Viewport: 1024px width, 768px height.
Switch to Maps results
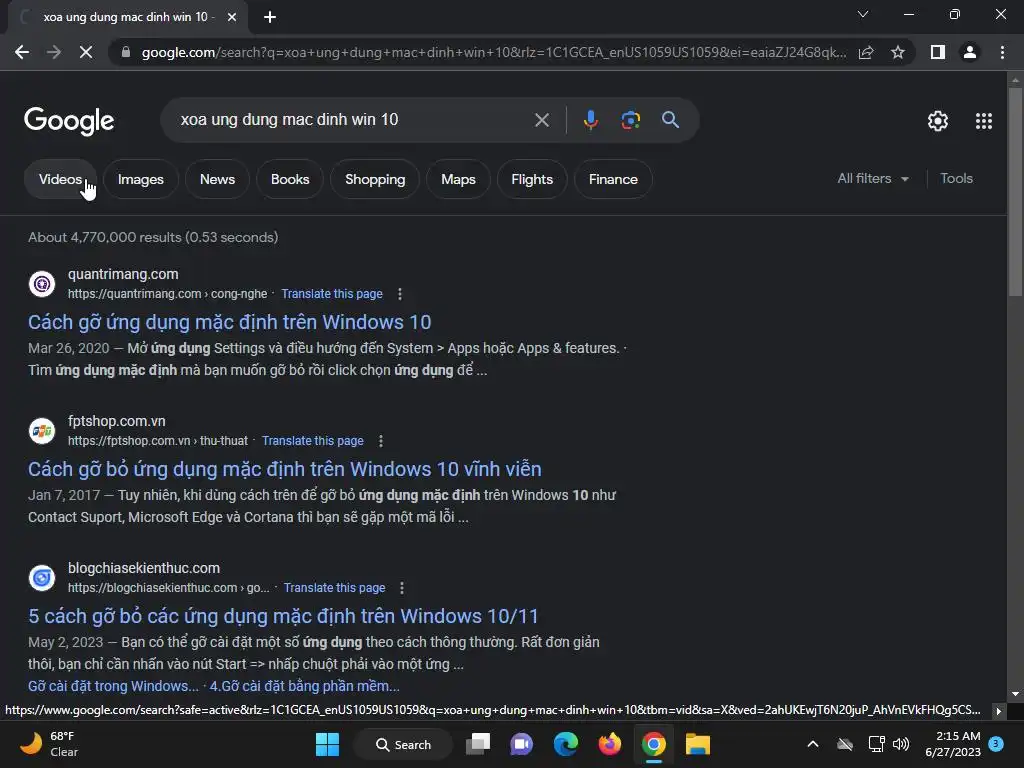tap(458, 179)
